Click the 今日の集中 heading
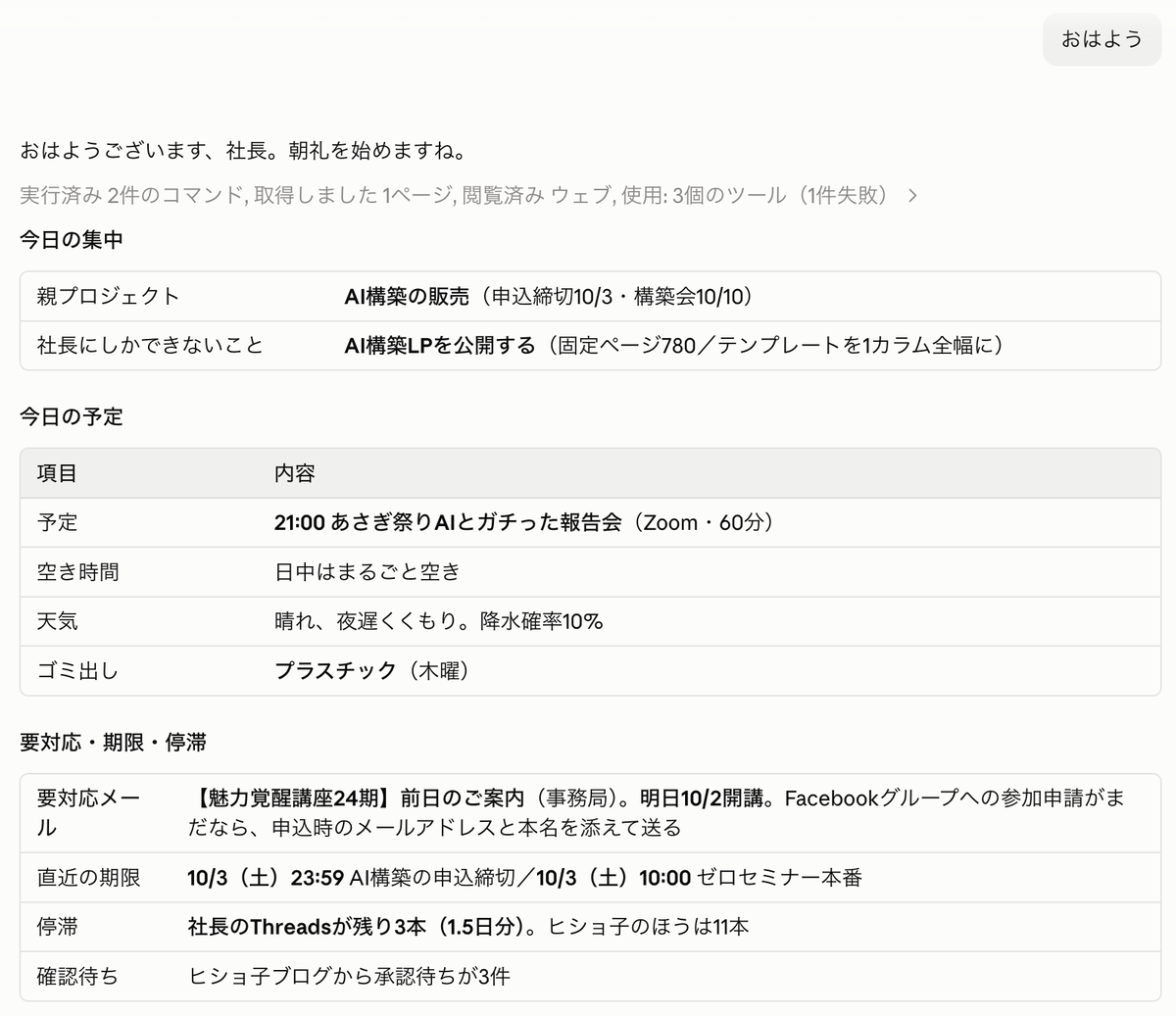This screenshot has width=1176, height=1016. coord(72,240)
